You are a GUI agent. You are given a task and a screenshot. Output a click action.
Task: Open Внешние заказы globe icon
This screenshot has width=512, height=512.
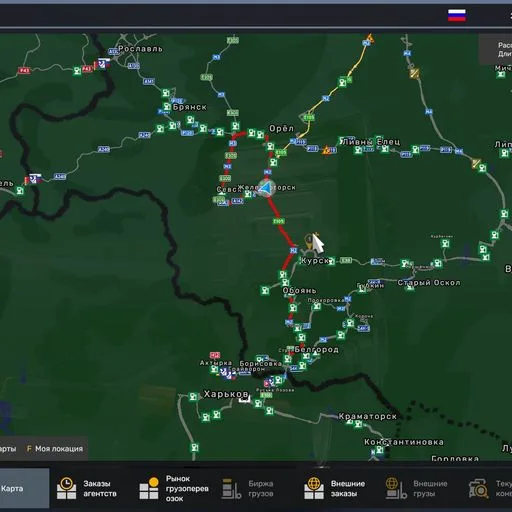pyautogui.click(x=314, y=489)
